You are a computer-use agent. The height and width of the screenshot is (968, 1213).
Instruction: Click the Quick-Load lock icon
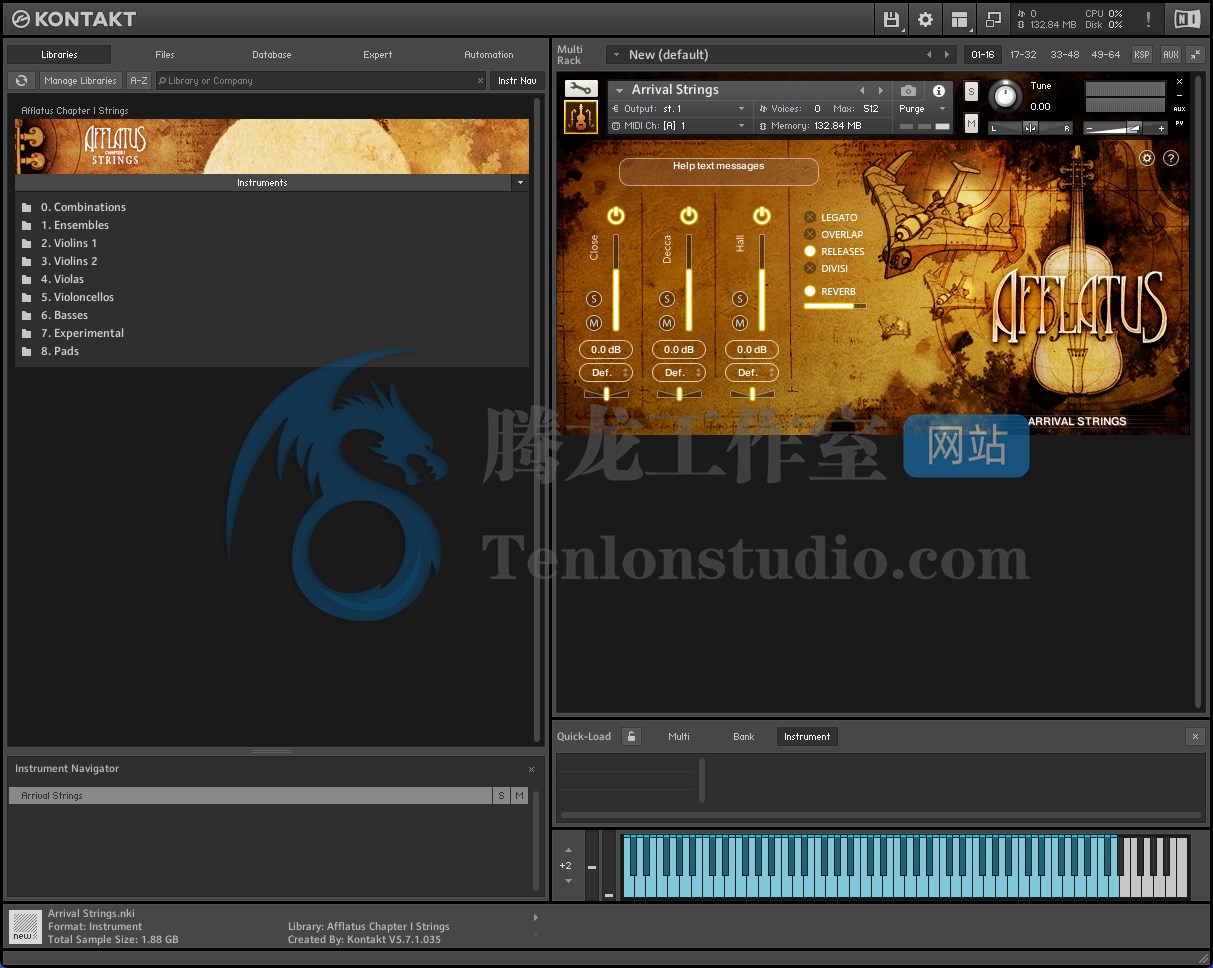631,736
